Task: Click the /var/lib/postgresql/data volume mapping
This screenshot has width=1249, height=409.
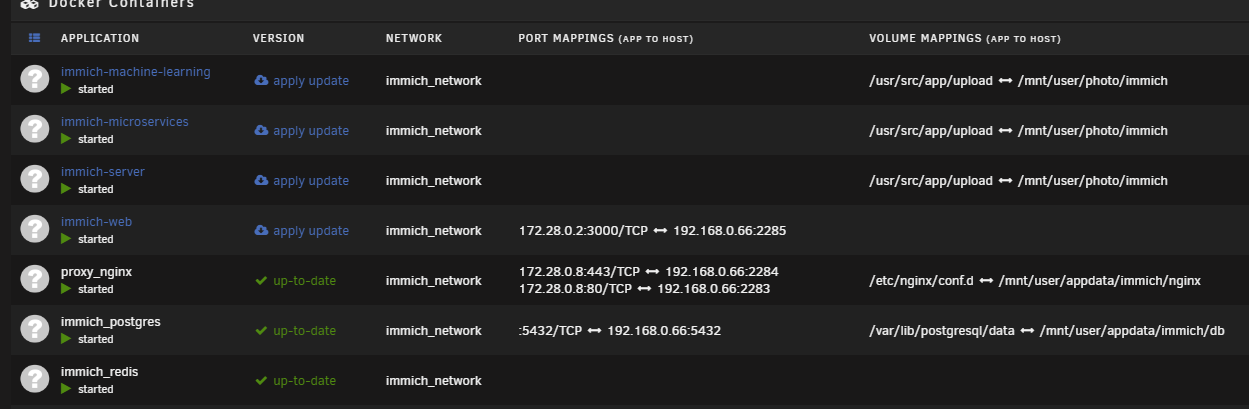Action: (x=1047, y=330)
